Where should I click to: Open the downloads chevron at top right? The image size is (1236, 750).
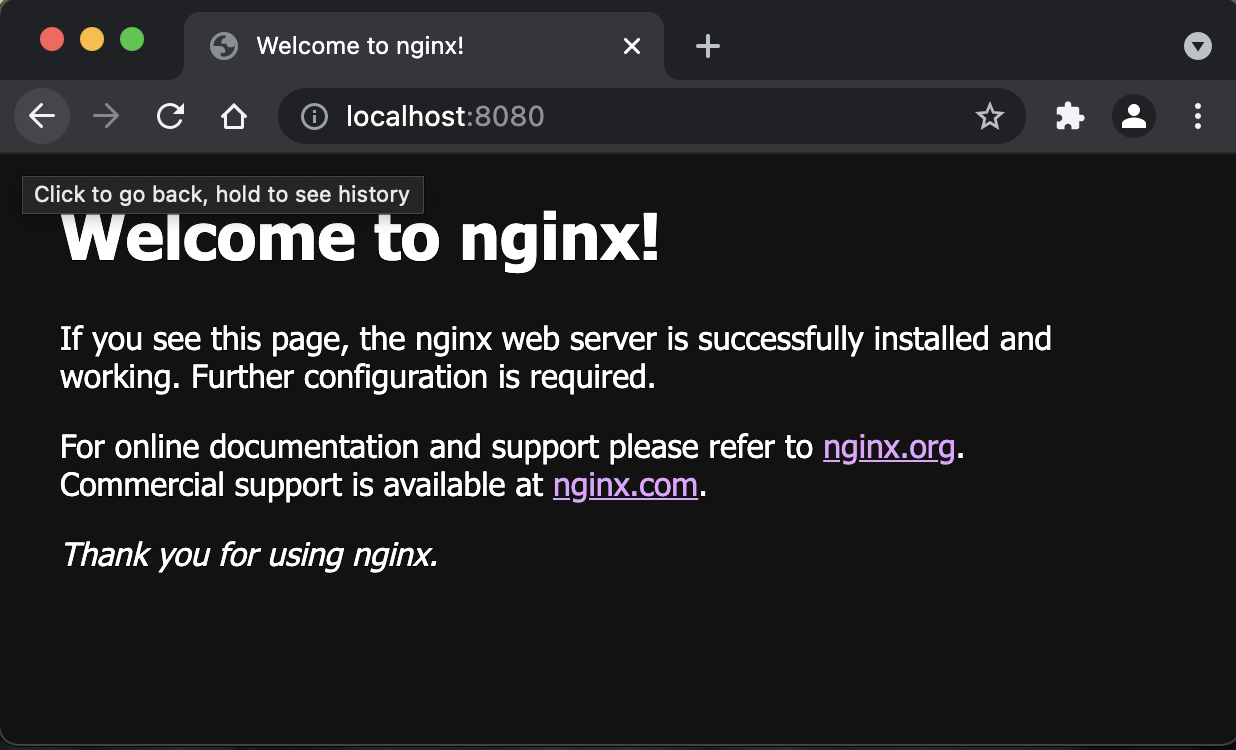pyautogui.click(x=1197, y=46)
